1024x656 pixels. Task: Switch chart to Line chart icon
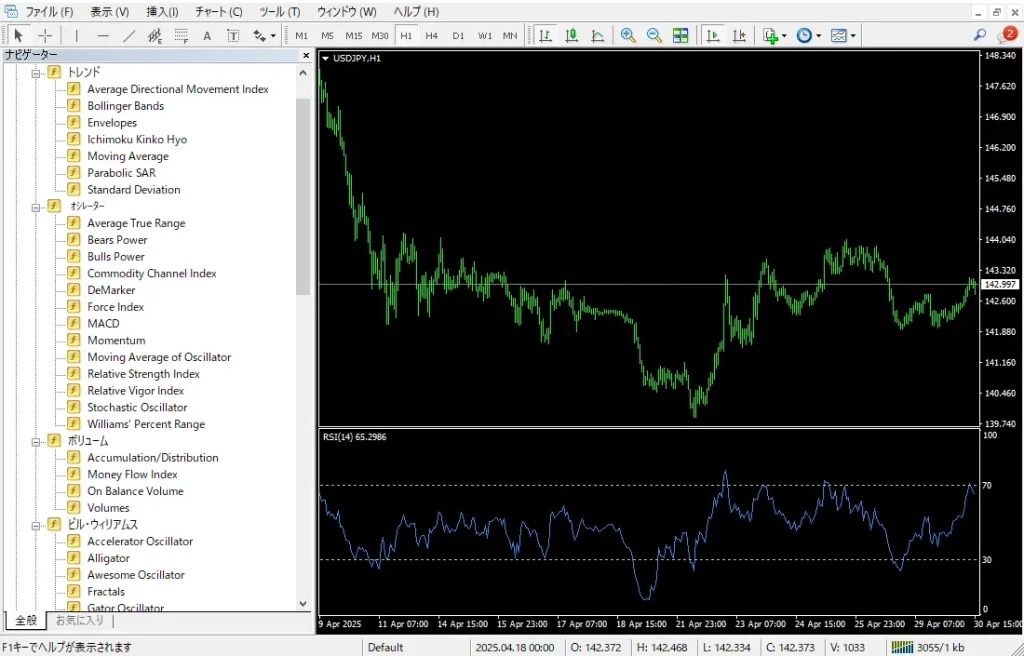tap(598, 35)
